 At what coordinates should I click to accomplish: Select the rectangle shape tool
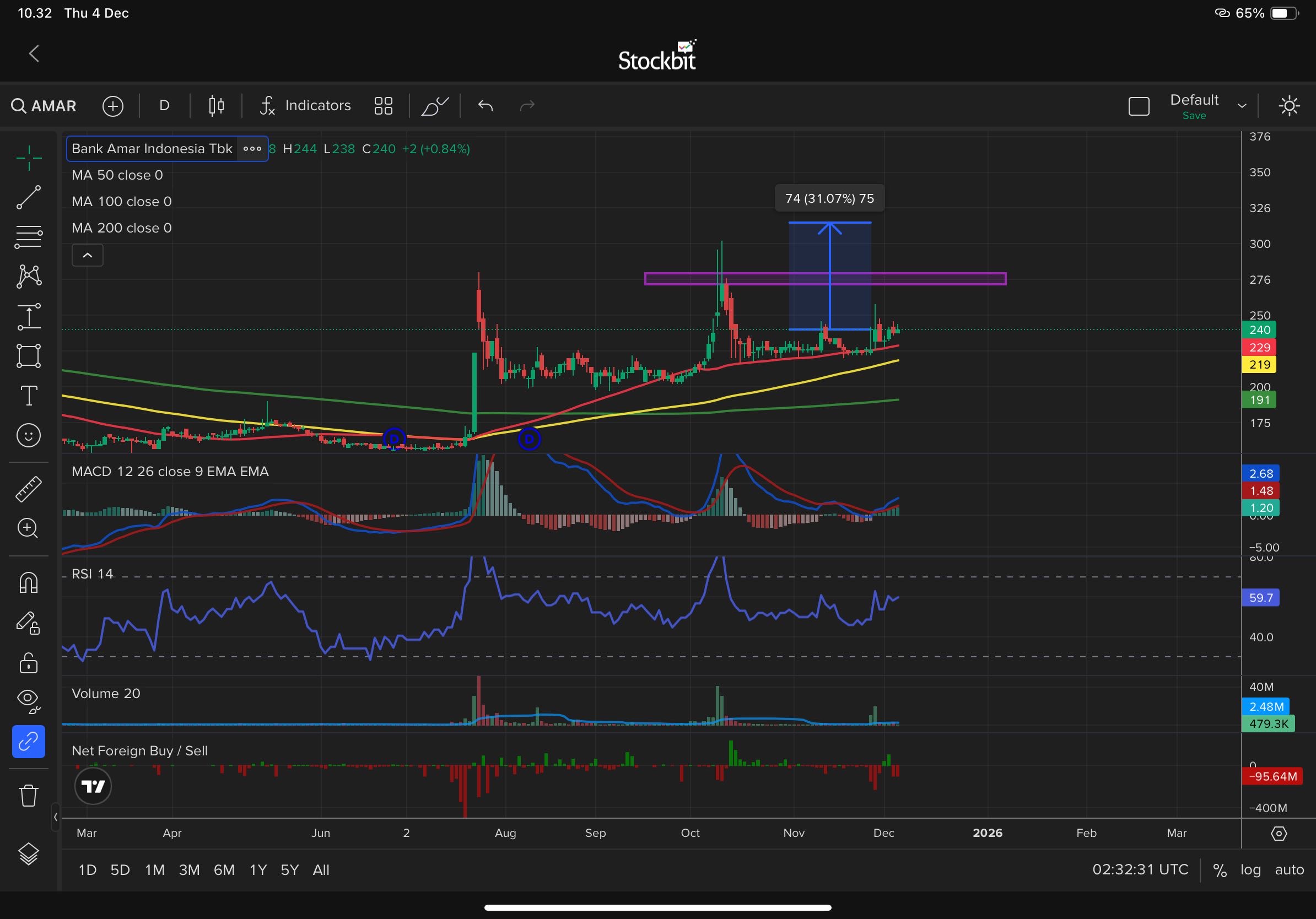click(29, 356)
